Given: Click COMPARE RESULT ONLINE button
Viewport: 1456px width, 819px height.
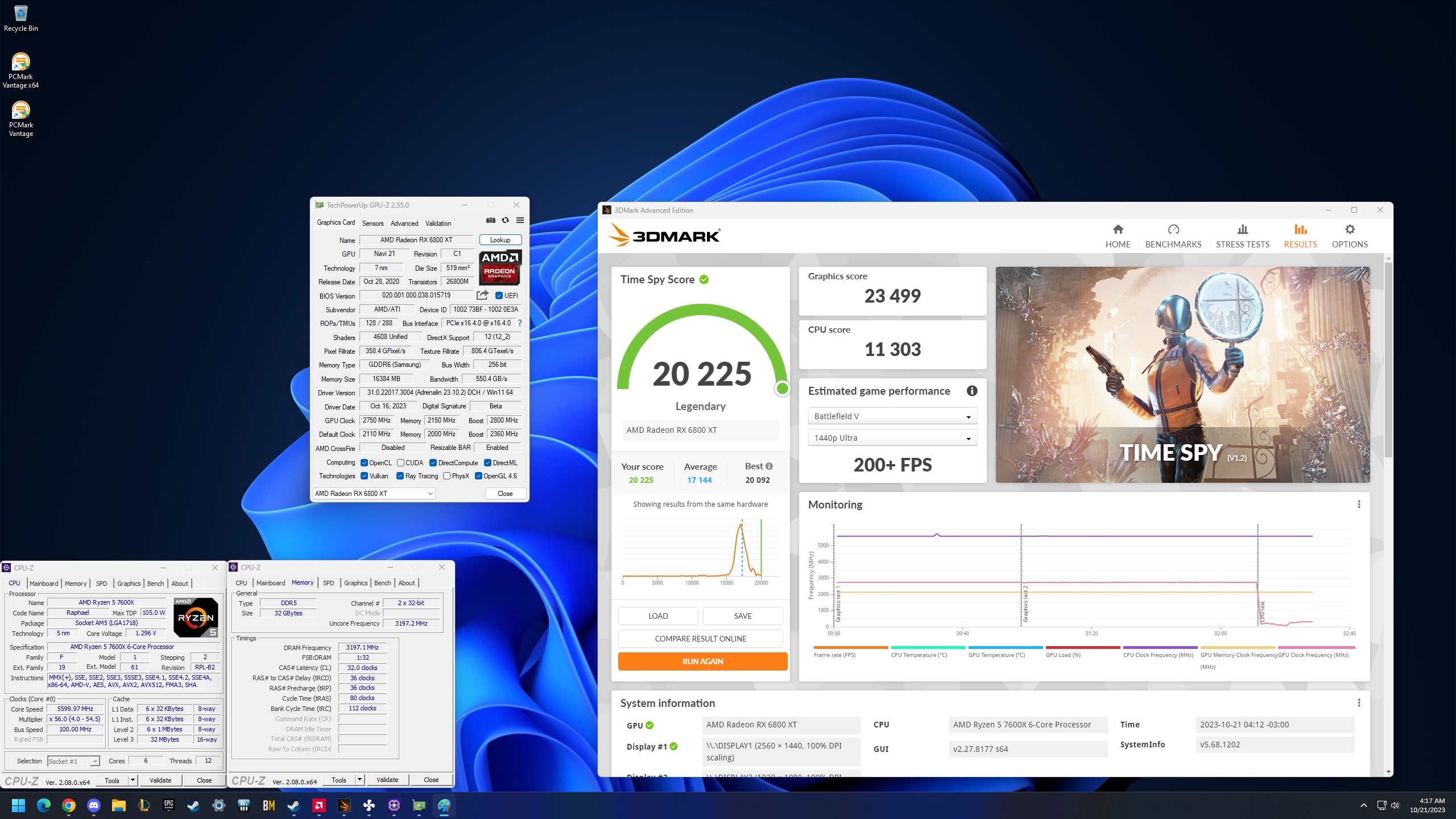Looking at the screenshot, I should tap(701, 639).
